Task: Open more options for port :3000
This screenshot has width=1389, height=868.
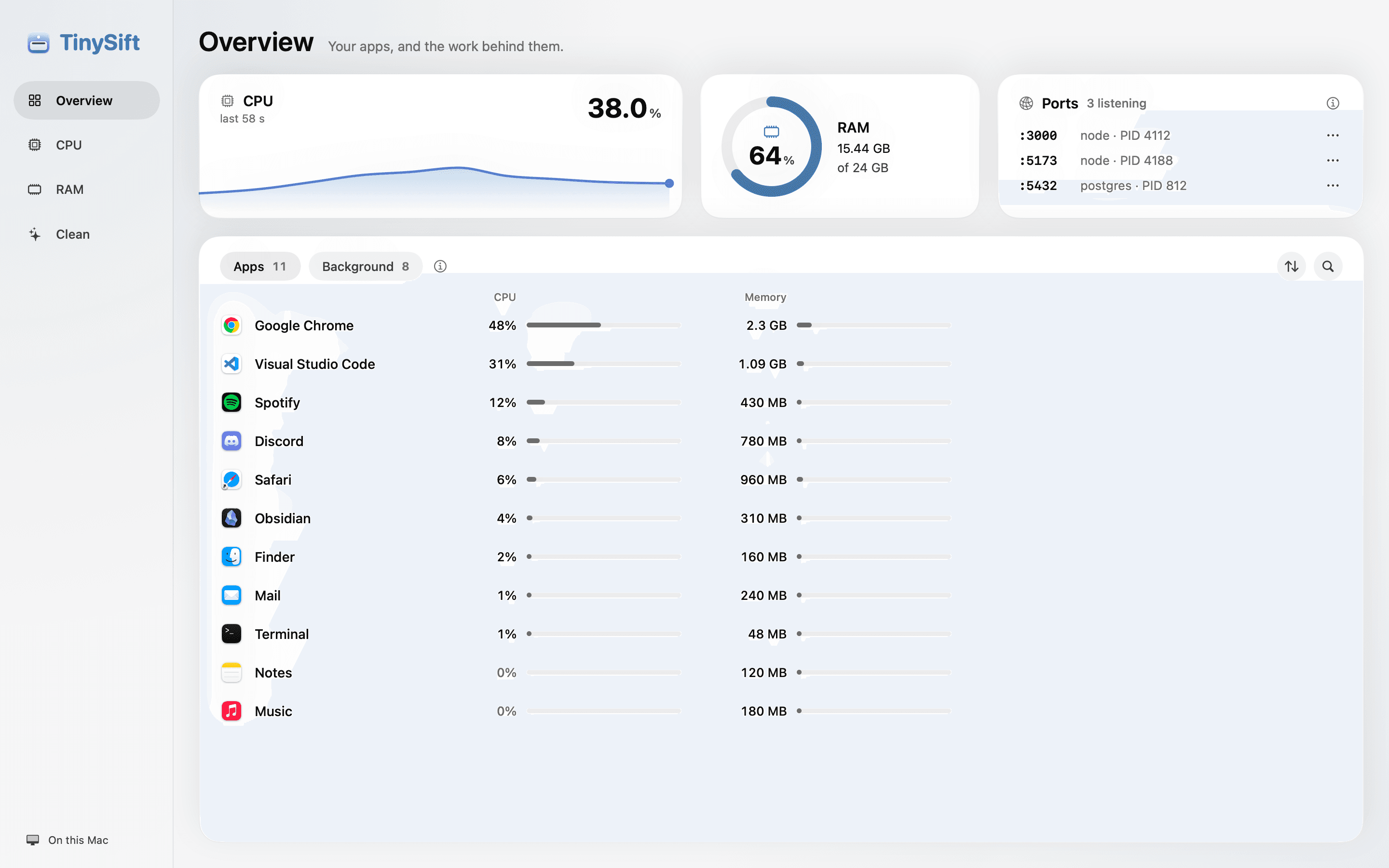Action: 1333,136
